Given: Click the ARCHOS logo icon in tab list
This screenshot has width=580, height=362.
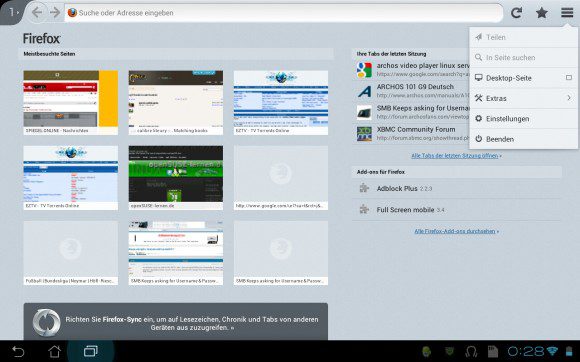Looking at the screenshot, I should [x=364, y=91].
